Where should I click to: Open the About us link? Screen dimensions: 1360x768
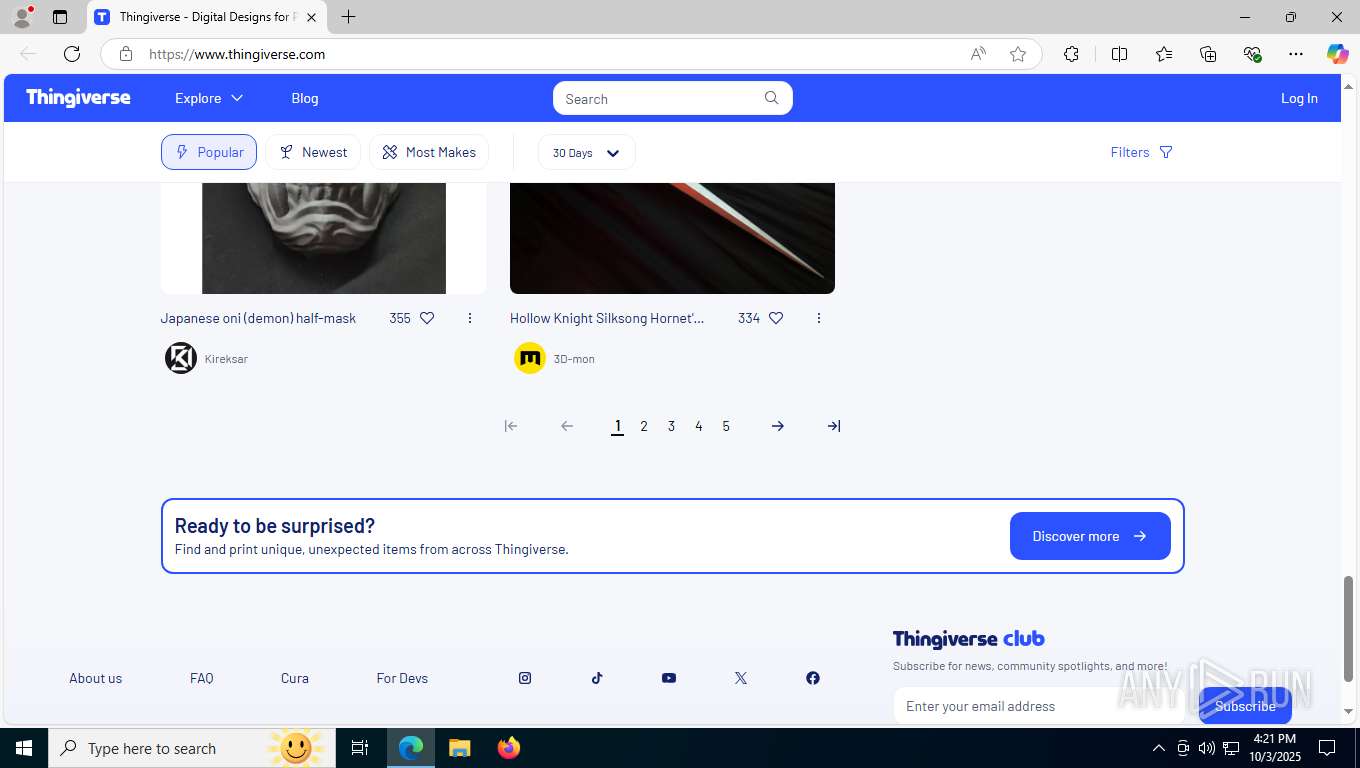coord(96,678)
